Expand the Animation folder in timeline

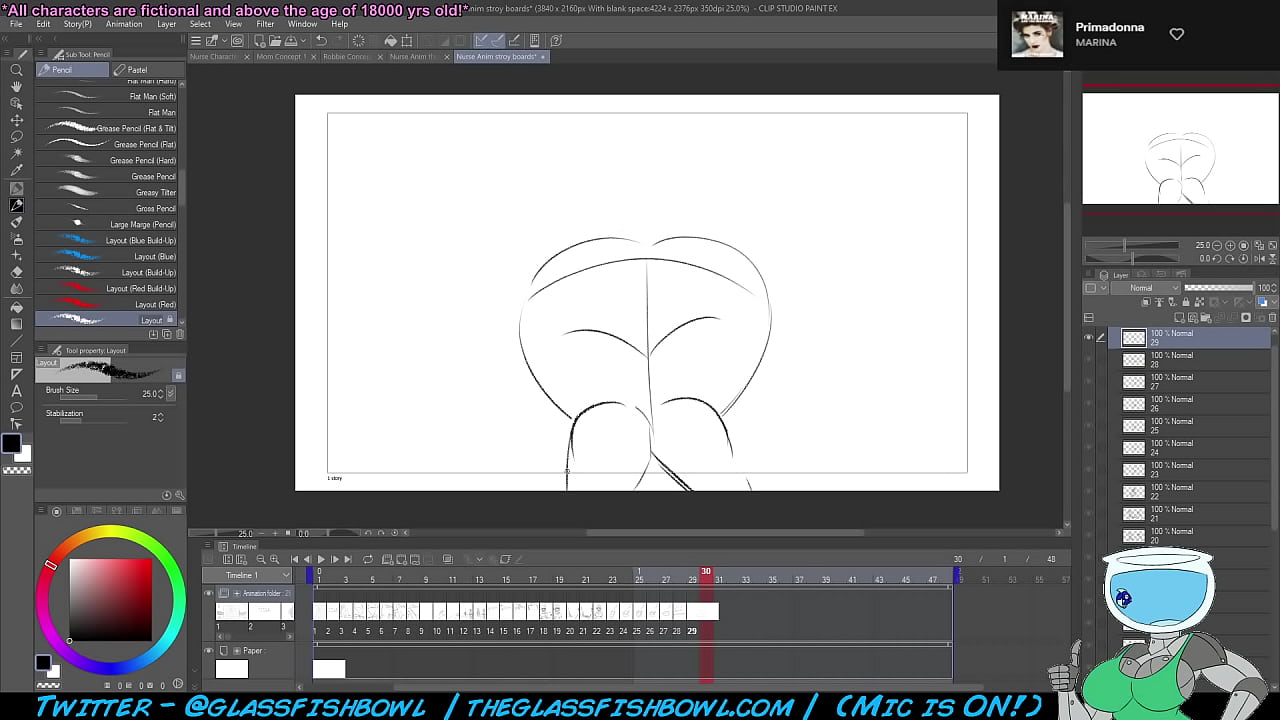[237, 593]
